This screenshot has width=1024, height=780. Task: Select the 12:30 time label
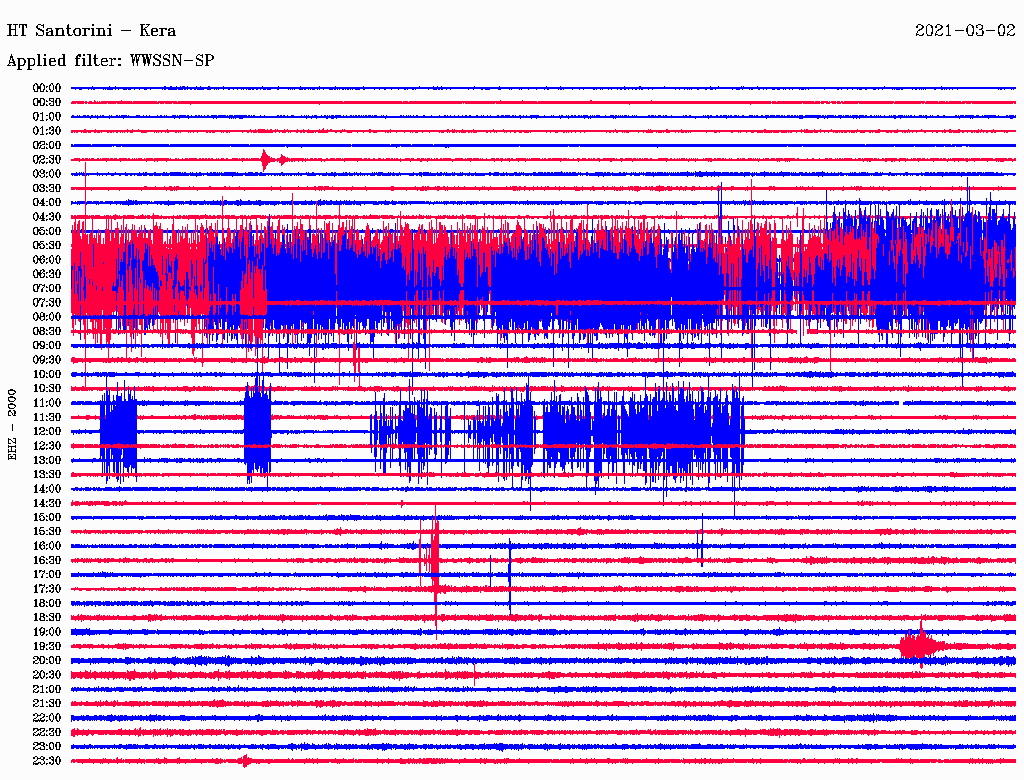click(47, 446)
